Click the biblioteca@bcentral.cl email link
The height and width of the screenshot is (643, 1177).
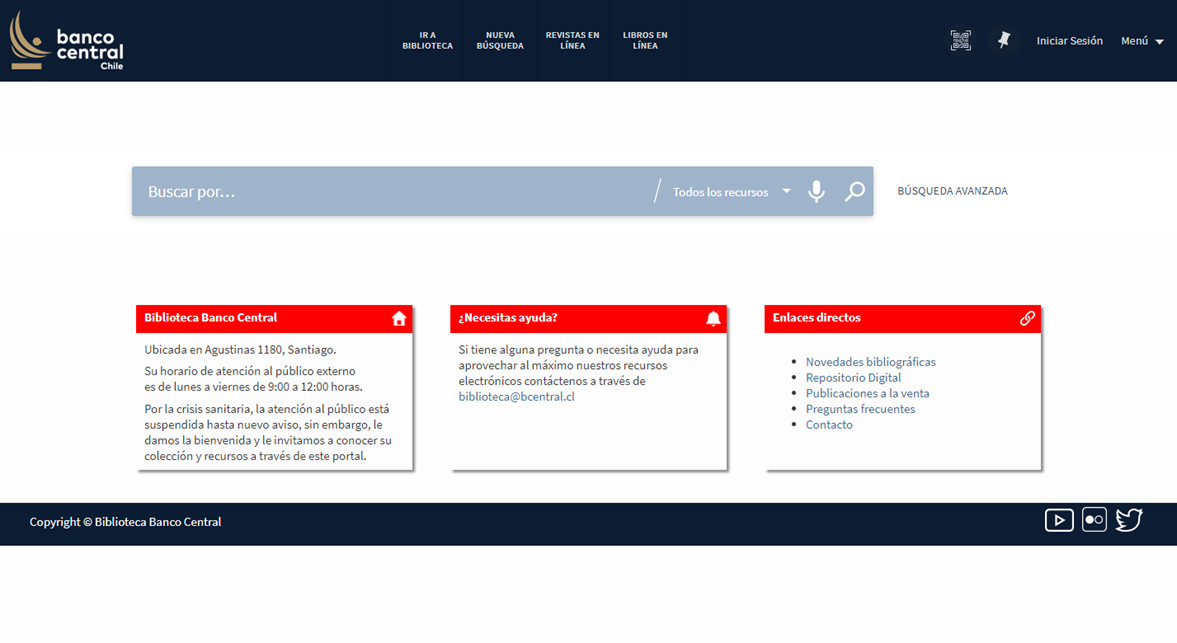(516, 397)
